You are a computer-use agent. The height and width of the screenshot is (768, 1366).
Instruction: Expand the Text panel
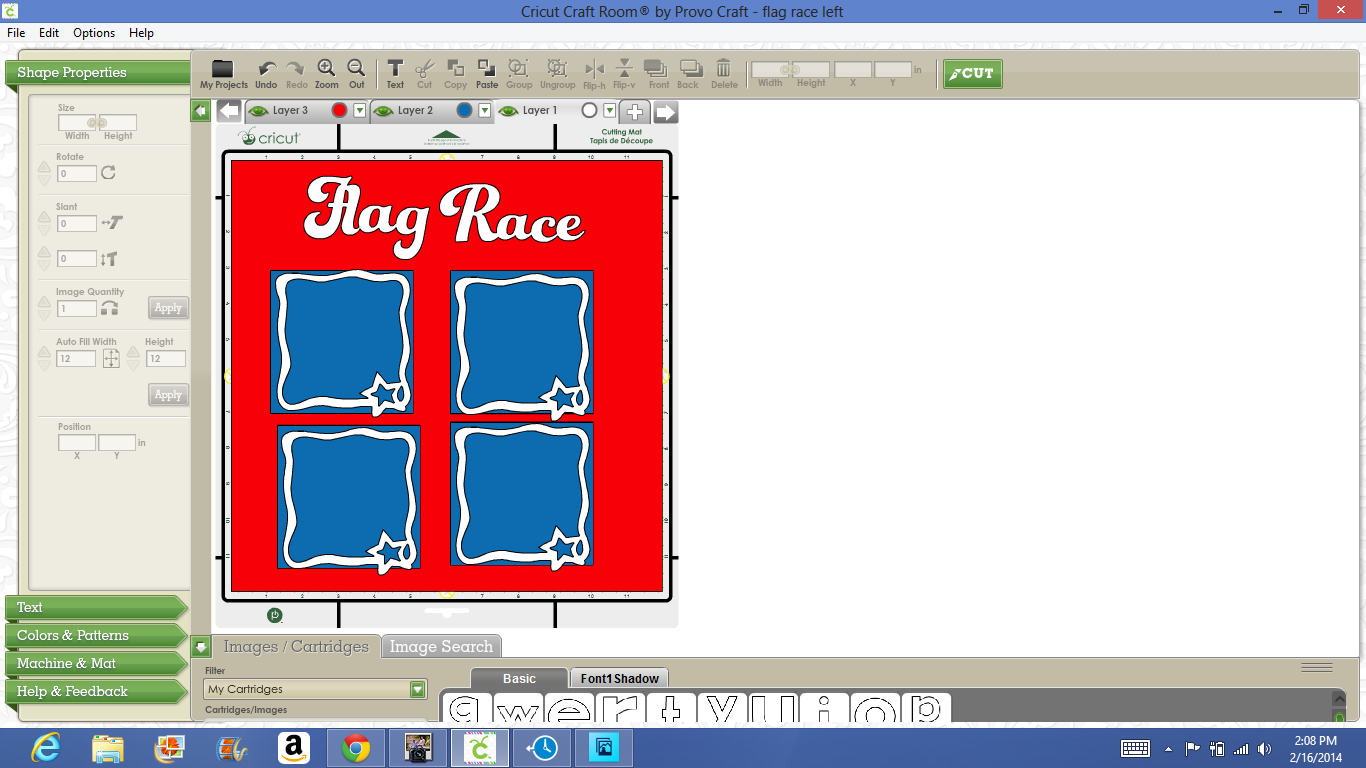[x=97, y=607]
